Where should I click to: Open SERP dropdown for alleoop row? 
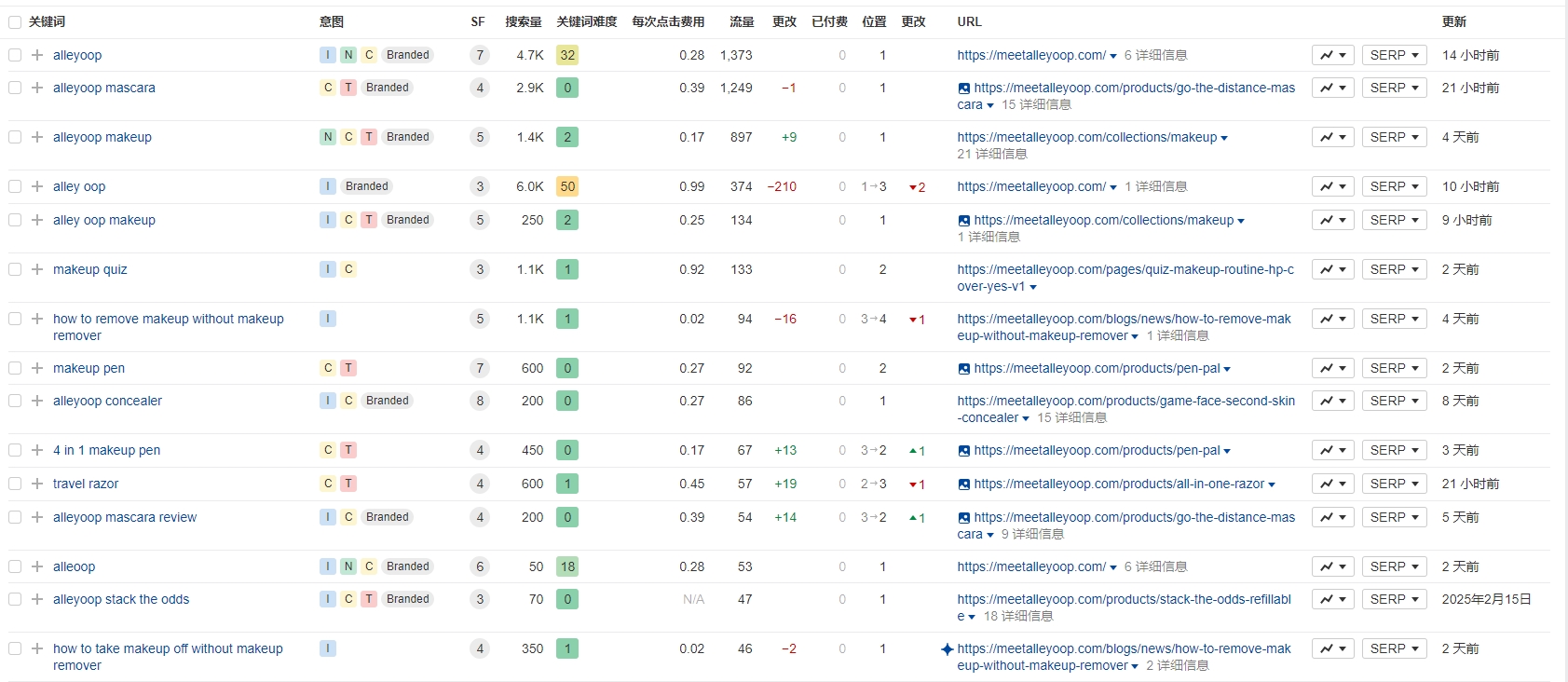[1394, 566]
